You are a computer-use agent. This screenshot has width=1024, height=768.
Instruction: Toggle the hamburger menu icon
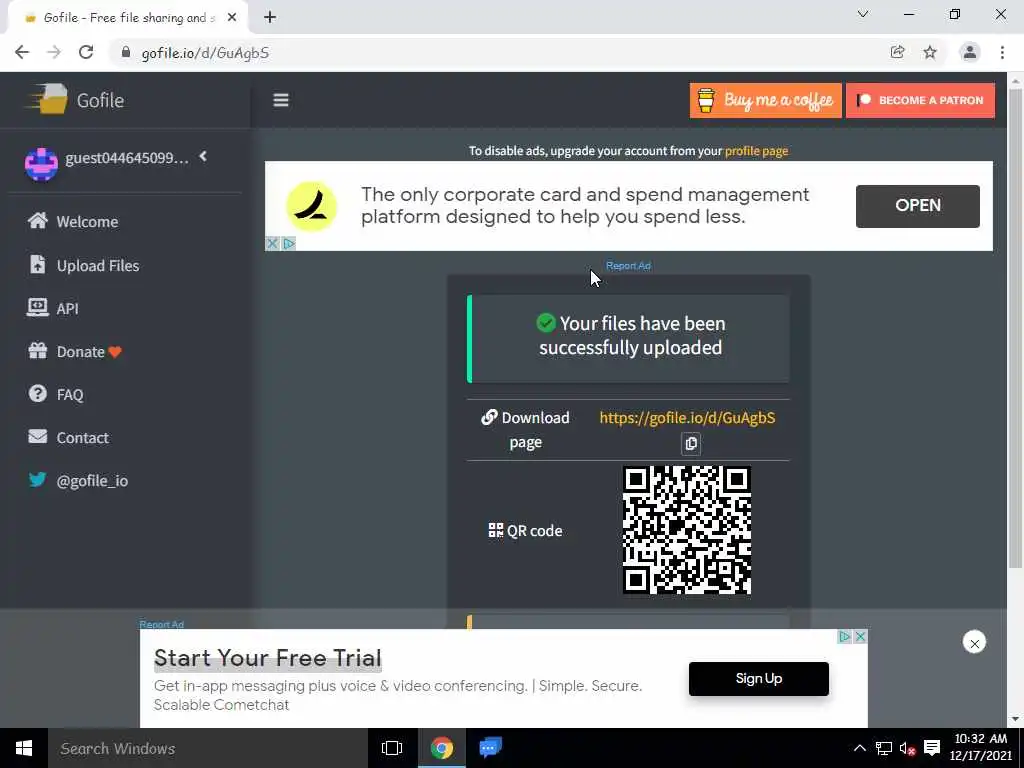[x=281, y=100]
